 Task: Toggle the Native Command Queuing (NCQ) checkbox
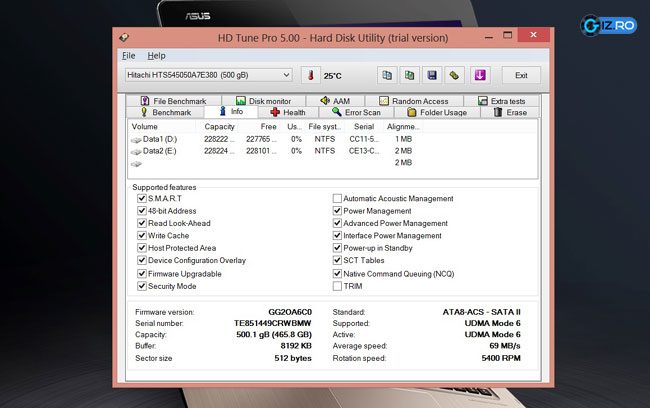[x=337, y=274]
